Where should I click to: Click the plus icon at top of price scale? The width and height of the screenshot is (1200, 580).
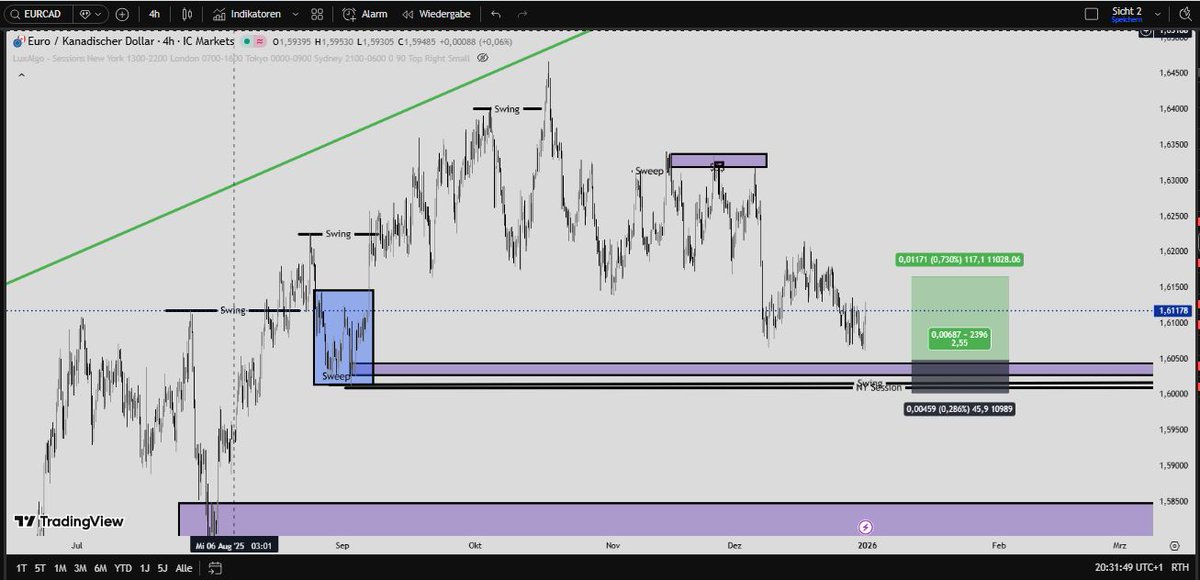coord(1146,33)
